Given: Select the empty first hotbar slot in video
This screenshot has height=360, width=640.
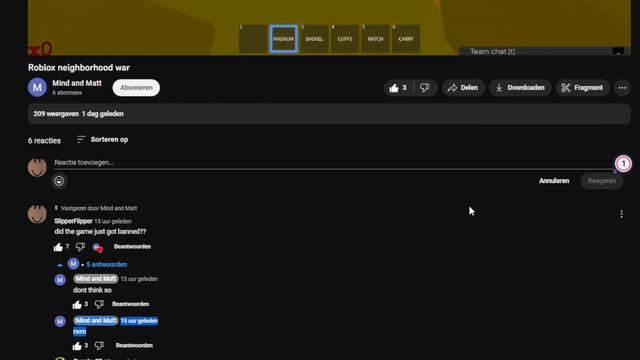Looking at the screenshot, I should coord(253,39).
